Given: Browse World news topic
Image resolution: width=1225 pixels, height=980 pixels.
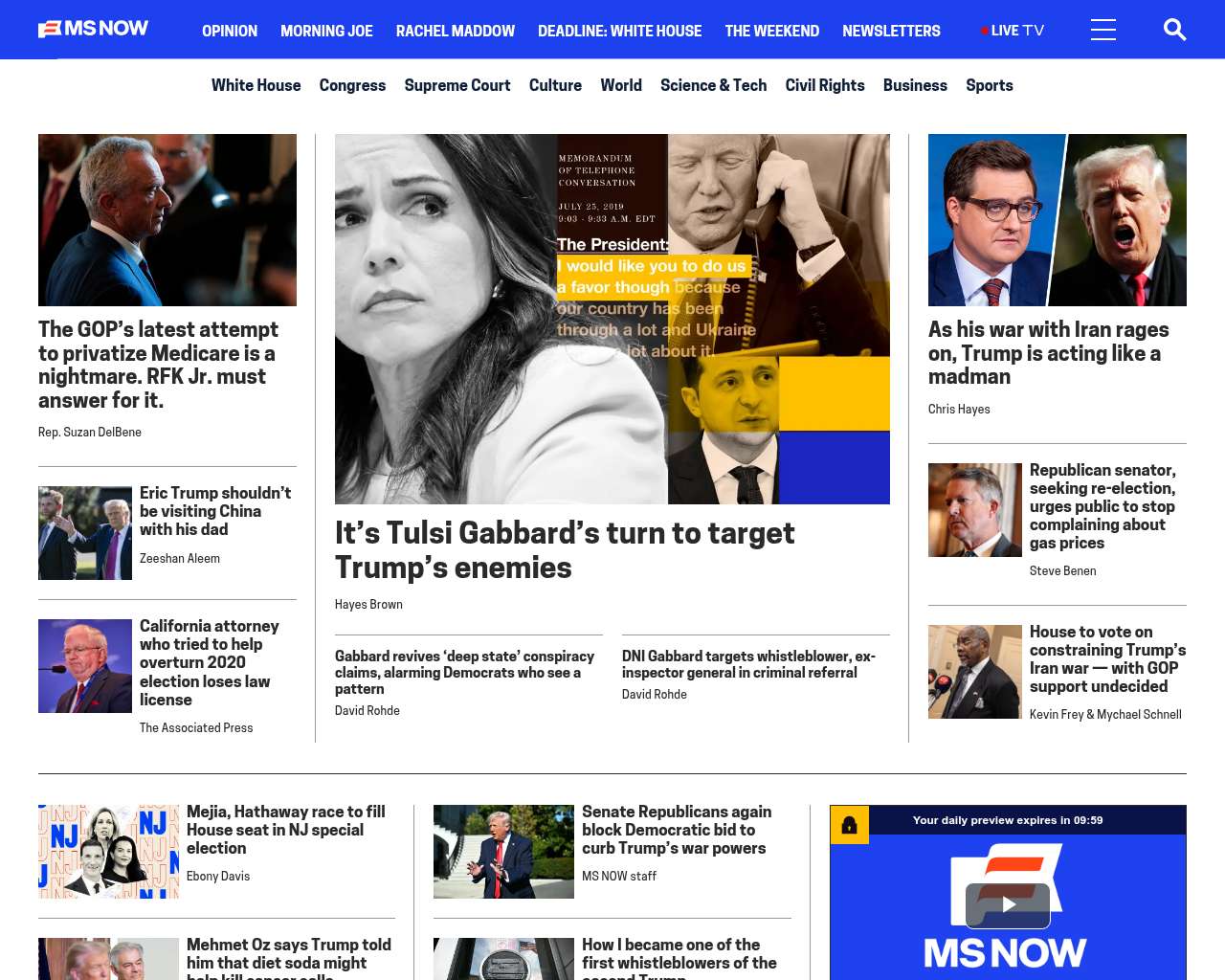Looking at the screenshot, I should 621,85.
